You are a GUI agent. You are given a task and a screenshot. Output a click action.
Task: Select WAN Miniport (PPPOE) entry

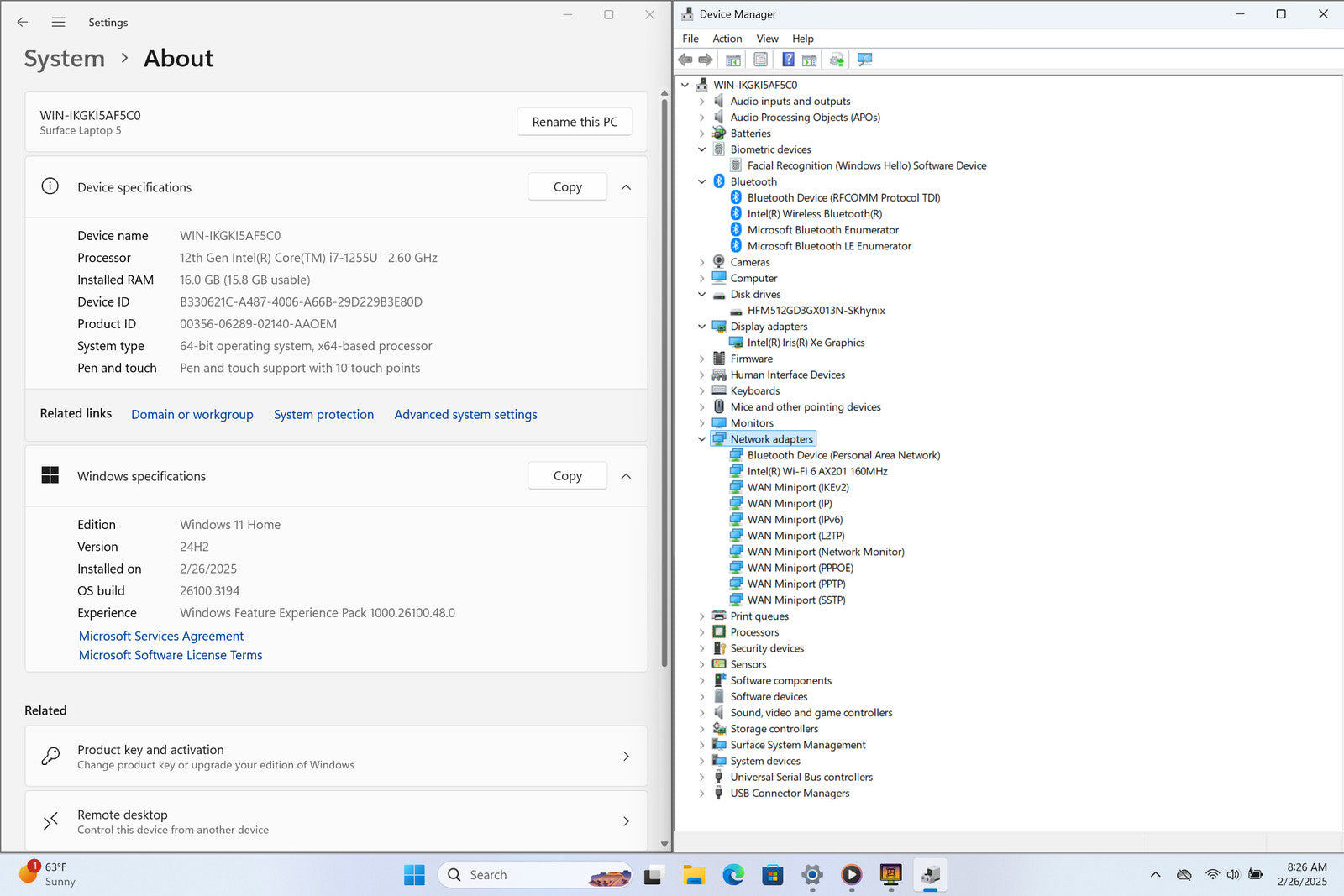tap(801, 569)
